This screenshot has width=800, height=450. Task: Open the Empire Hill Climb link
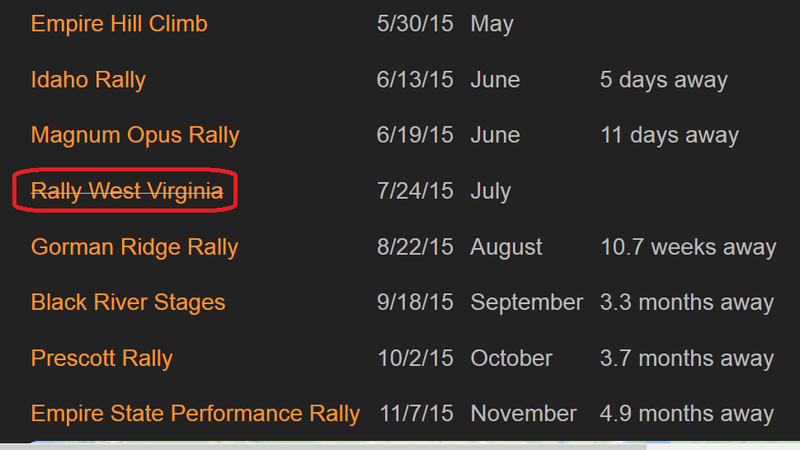(x=119, y=24)
